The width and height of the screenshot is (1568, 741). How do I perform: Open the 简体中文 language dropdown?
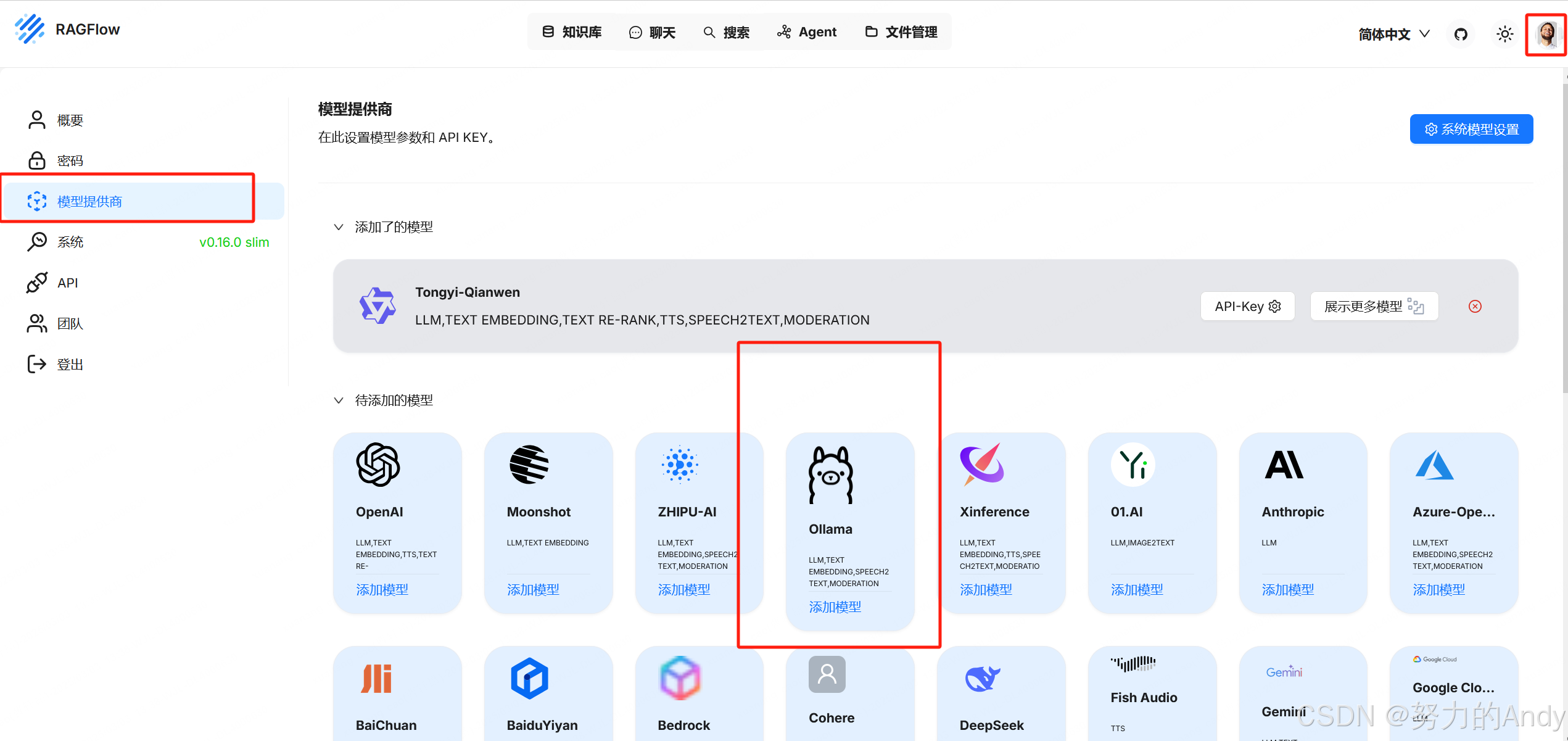point(1394,34)
